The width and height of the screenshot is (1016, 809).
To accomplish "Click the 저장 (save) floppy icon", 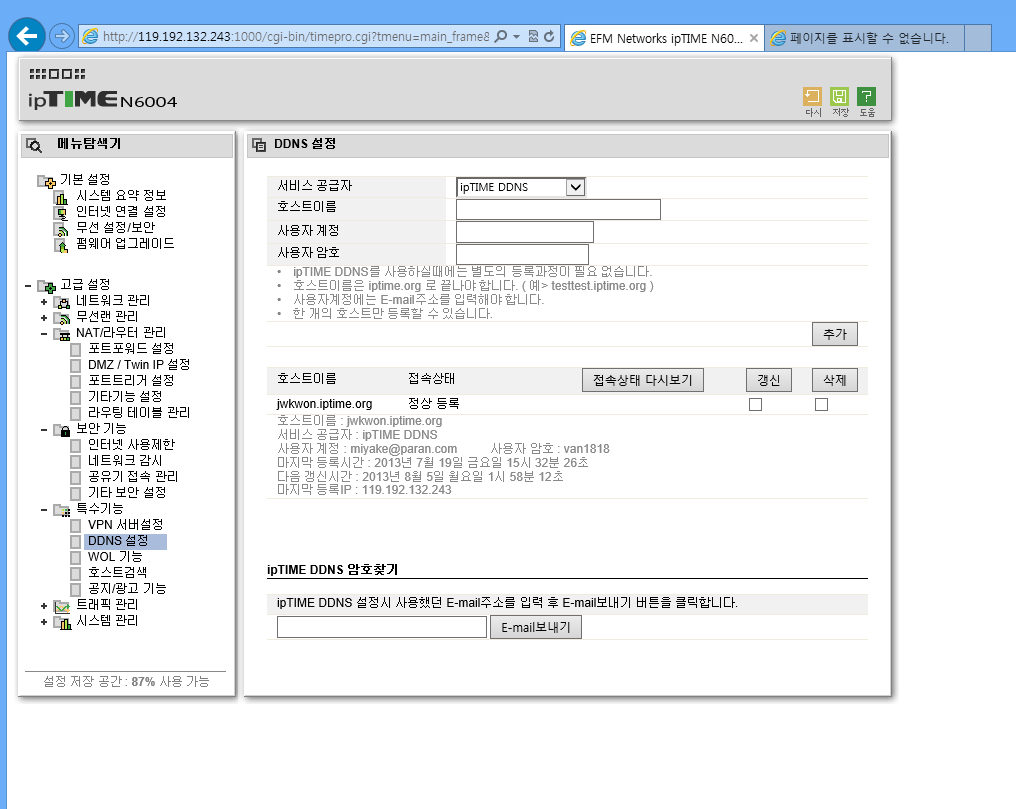I will [839, 97].
